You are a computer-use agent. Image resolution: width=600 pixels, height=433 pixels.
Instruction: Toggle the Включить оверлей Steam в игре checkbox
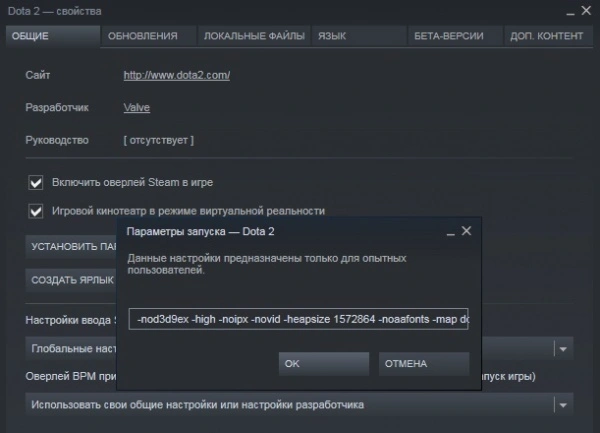point(36,182)
